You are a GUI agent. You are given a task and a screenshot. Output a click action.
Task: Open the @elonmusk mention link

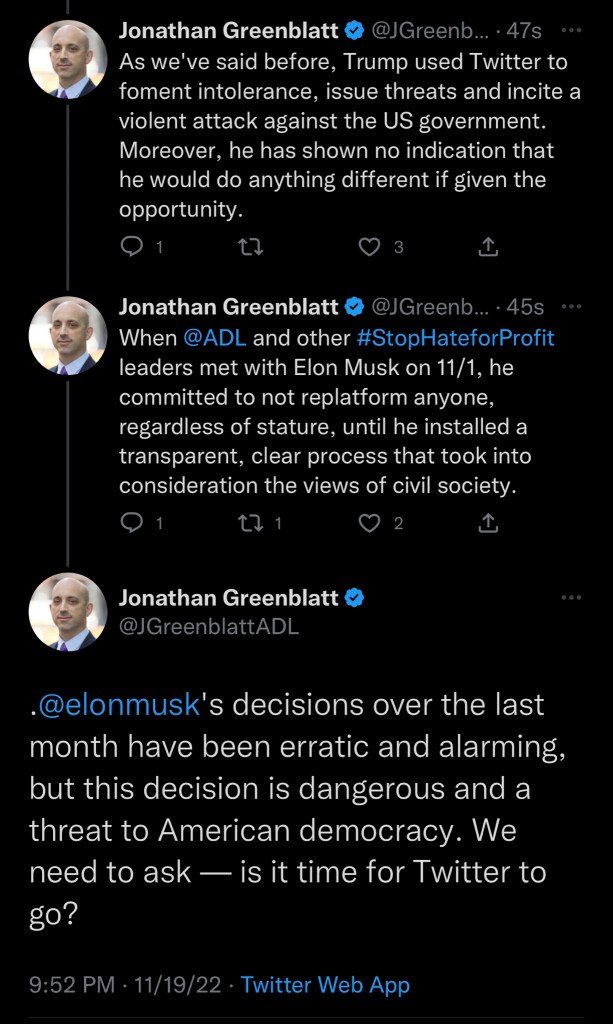coord(120,704)
